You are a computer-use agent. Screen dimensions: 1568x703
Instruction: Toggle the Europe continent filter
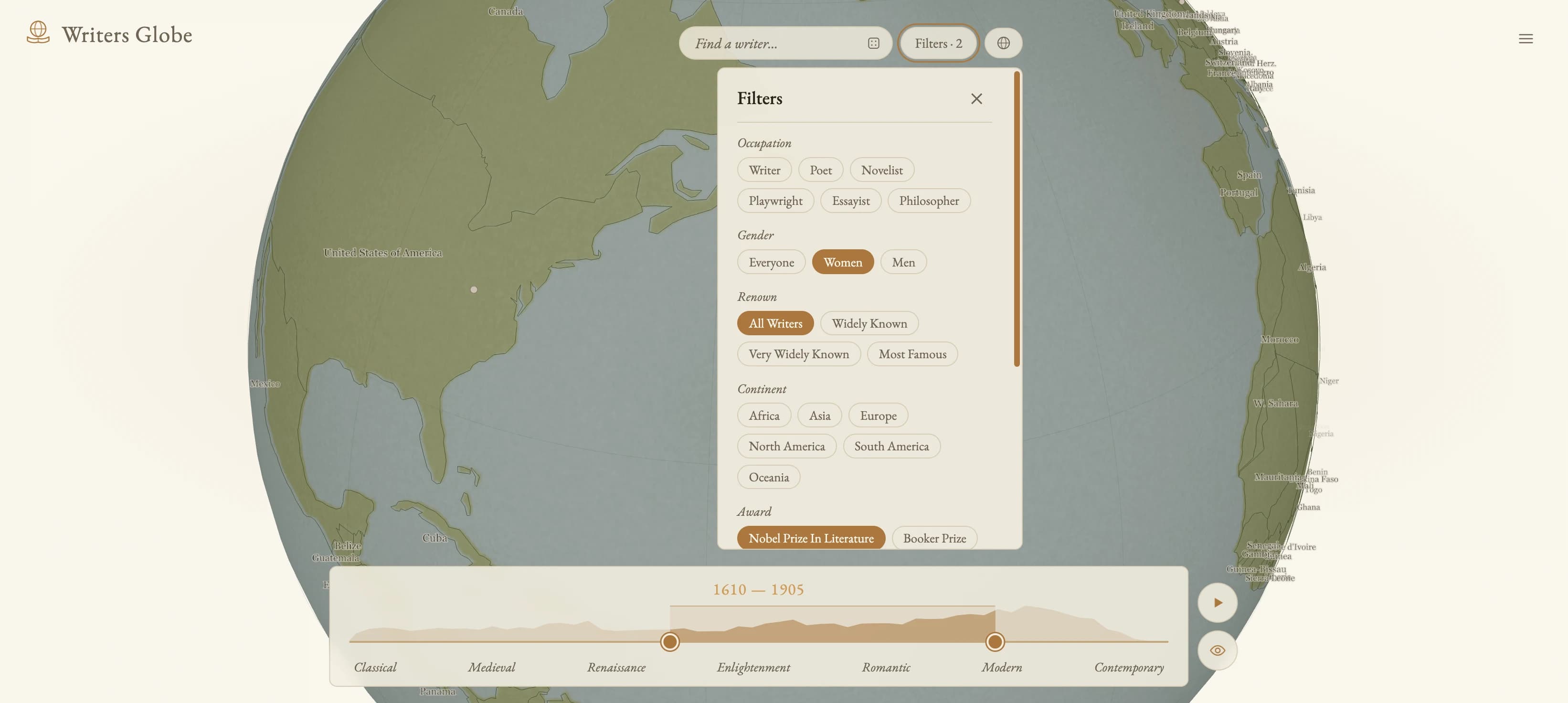coord(879,415)
